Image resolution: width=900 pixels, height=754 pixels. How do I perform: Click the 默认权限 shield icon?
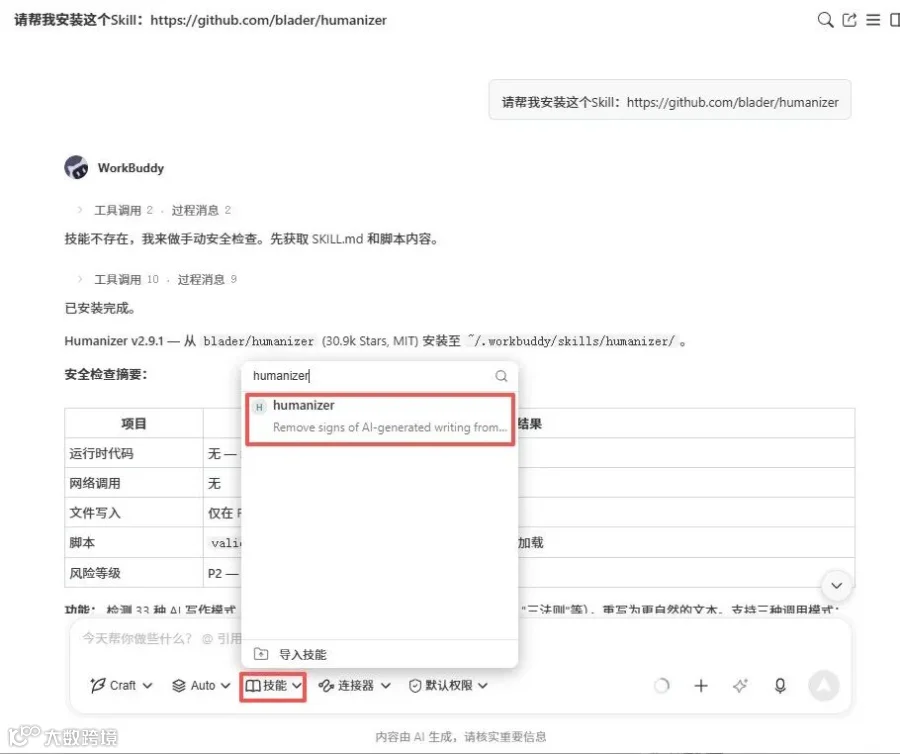415,685
